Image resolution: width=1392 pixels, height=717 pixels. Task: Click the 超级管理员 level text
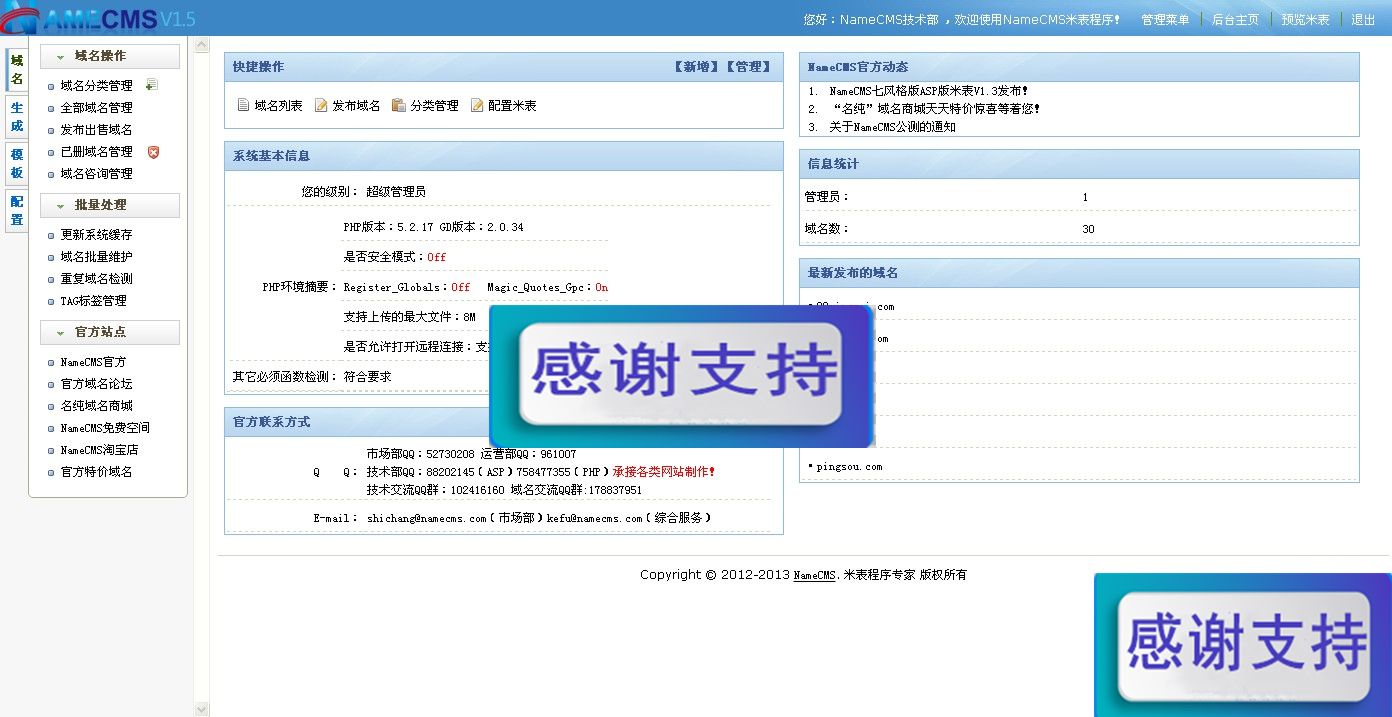pyautogui.click(x=396, y=191)
